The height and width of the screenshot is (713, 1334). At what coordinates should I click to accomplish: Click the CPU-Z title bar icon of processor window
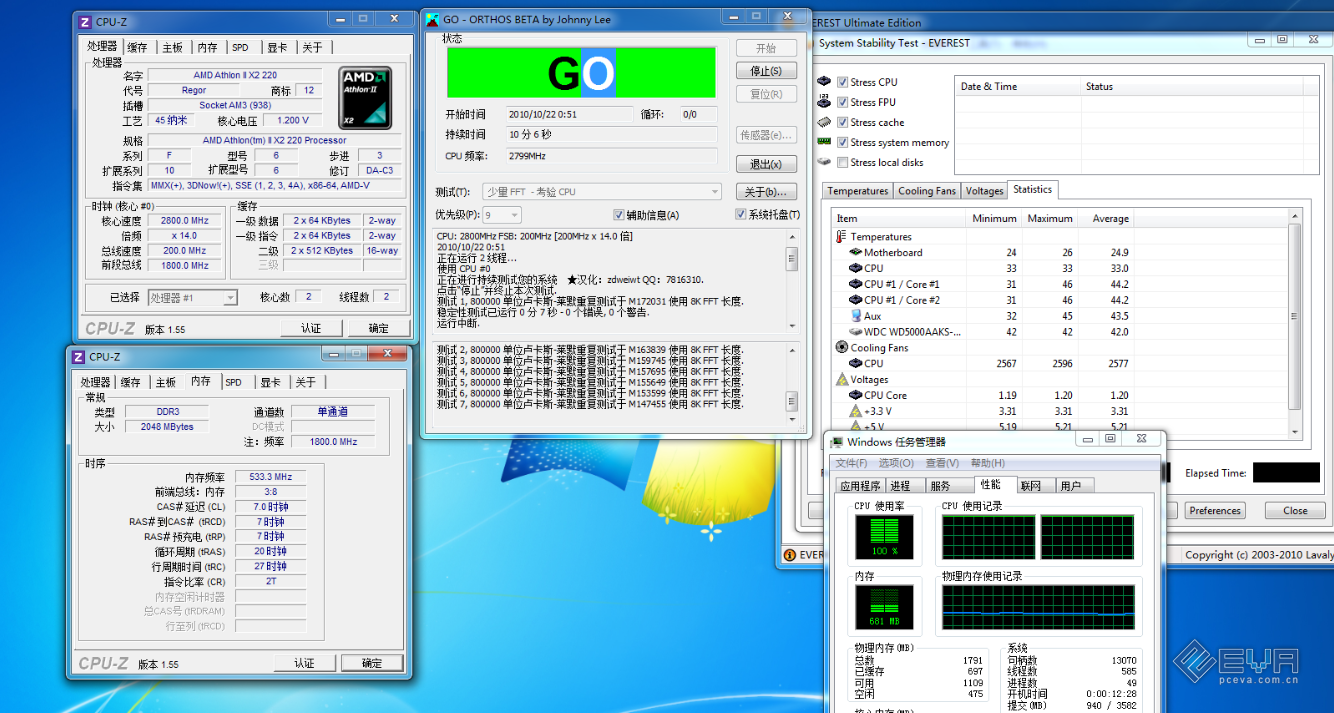pos(85,21)
